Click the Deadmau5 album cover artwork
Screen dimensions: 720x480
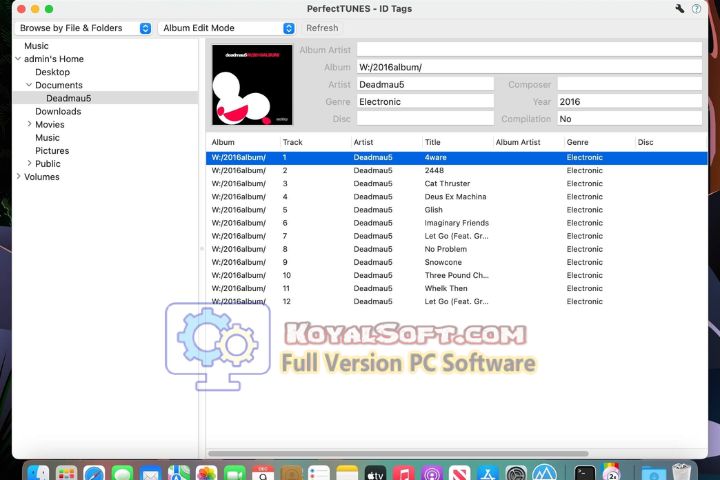pos(252,85)
